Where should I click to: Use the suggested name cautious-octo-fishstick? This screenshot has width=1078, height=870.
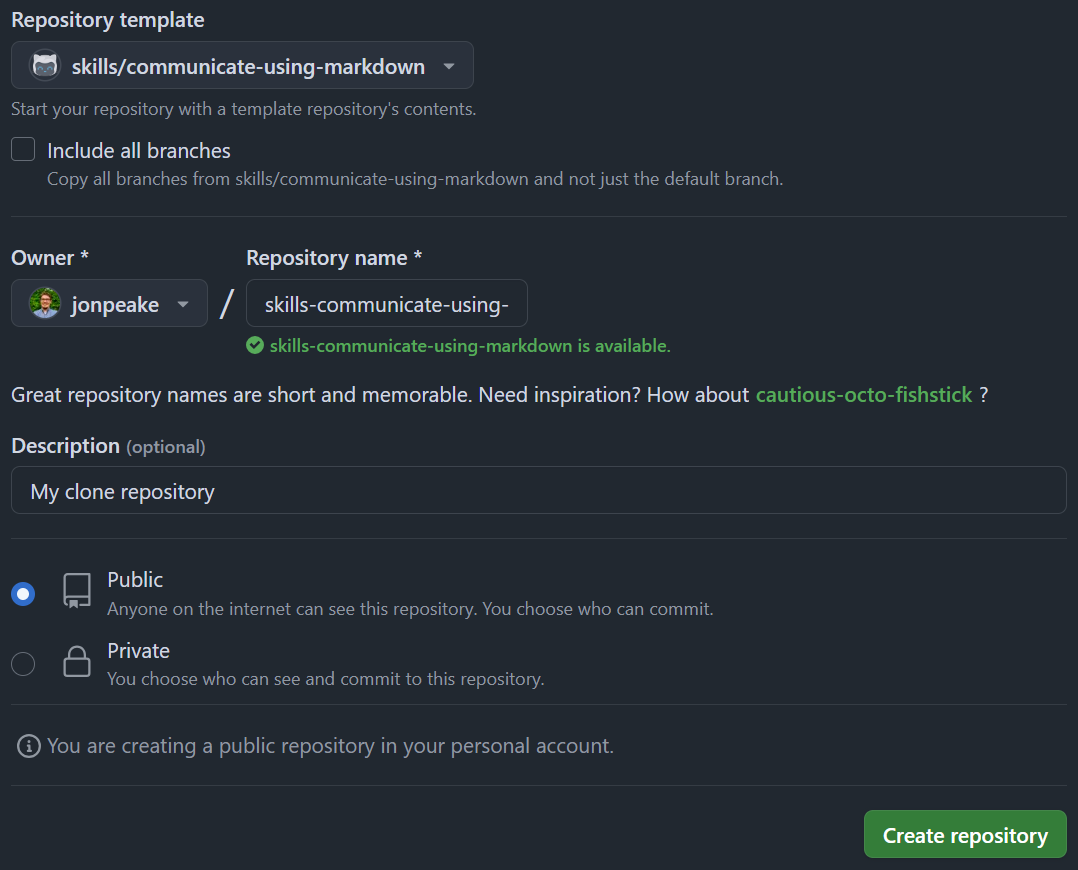pos(864,395)
